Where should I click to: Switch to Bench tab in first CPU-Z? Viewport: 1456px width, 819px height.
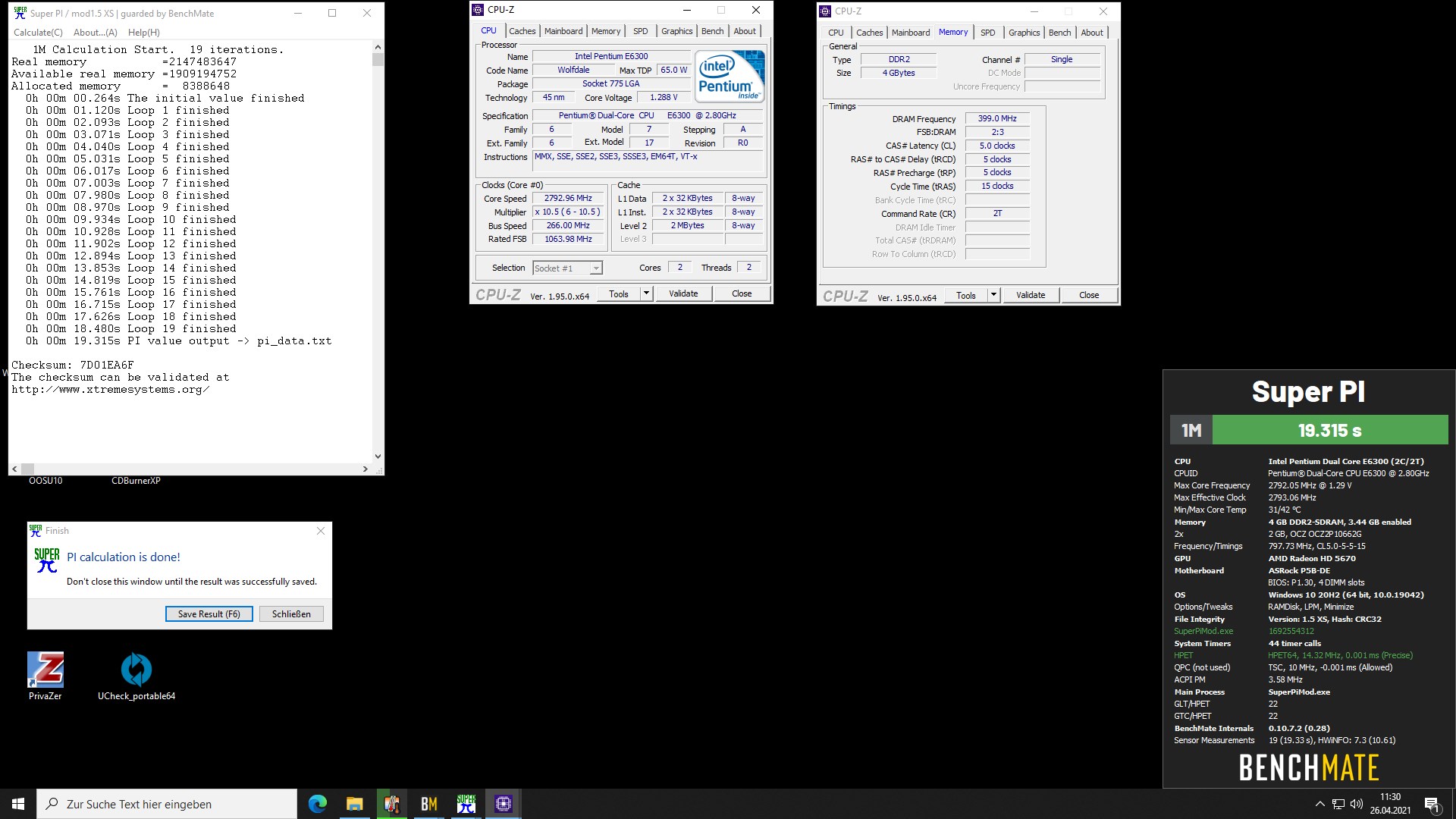point(712,31)
